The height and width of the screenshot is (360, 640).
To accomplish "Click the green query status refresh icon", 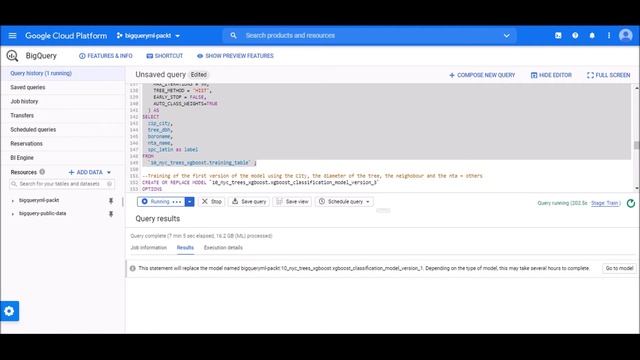I will tap(631, 203).
